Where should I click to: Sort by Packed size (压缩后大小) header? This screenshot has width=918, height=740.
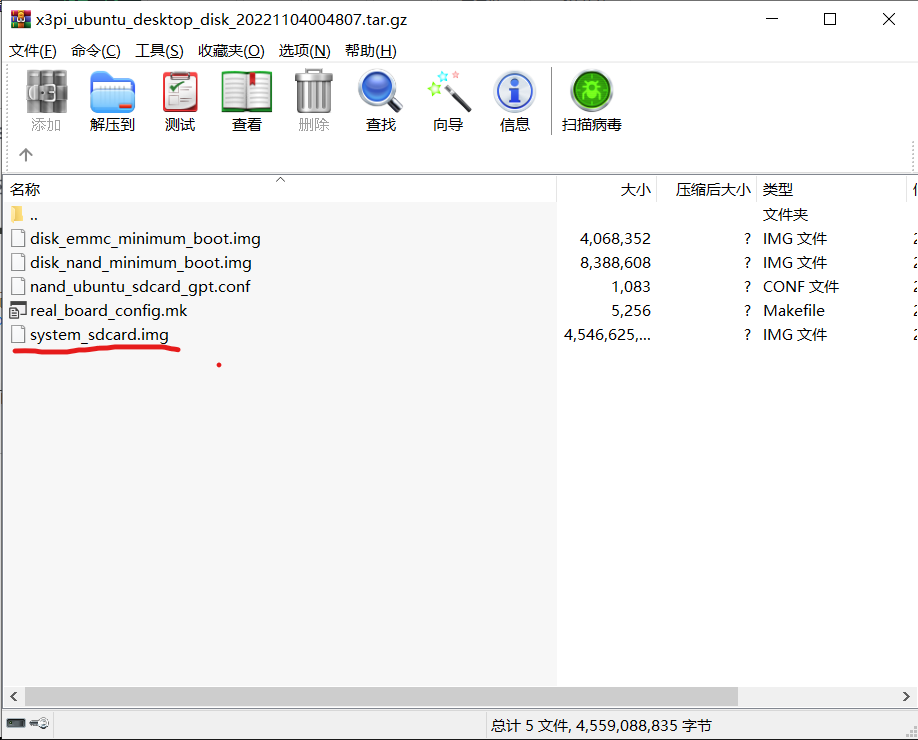point(707,189)
